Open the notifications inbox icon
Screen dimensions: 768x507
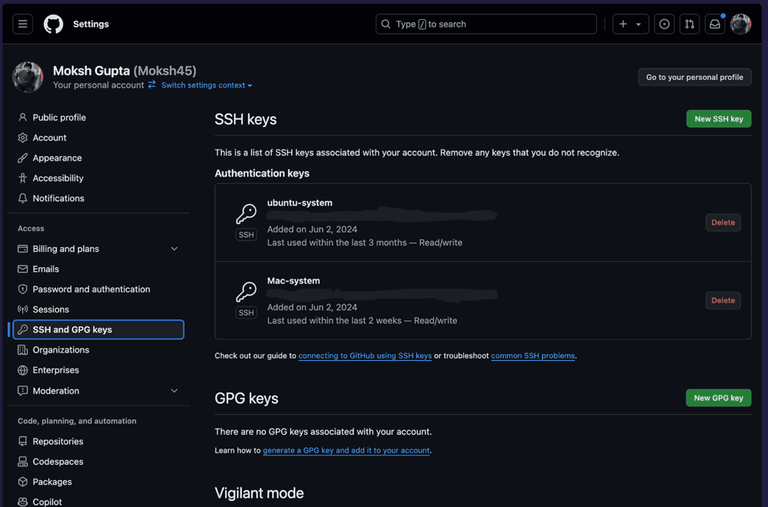(x=715, y=24)
